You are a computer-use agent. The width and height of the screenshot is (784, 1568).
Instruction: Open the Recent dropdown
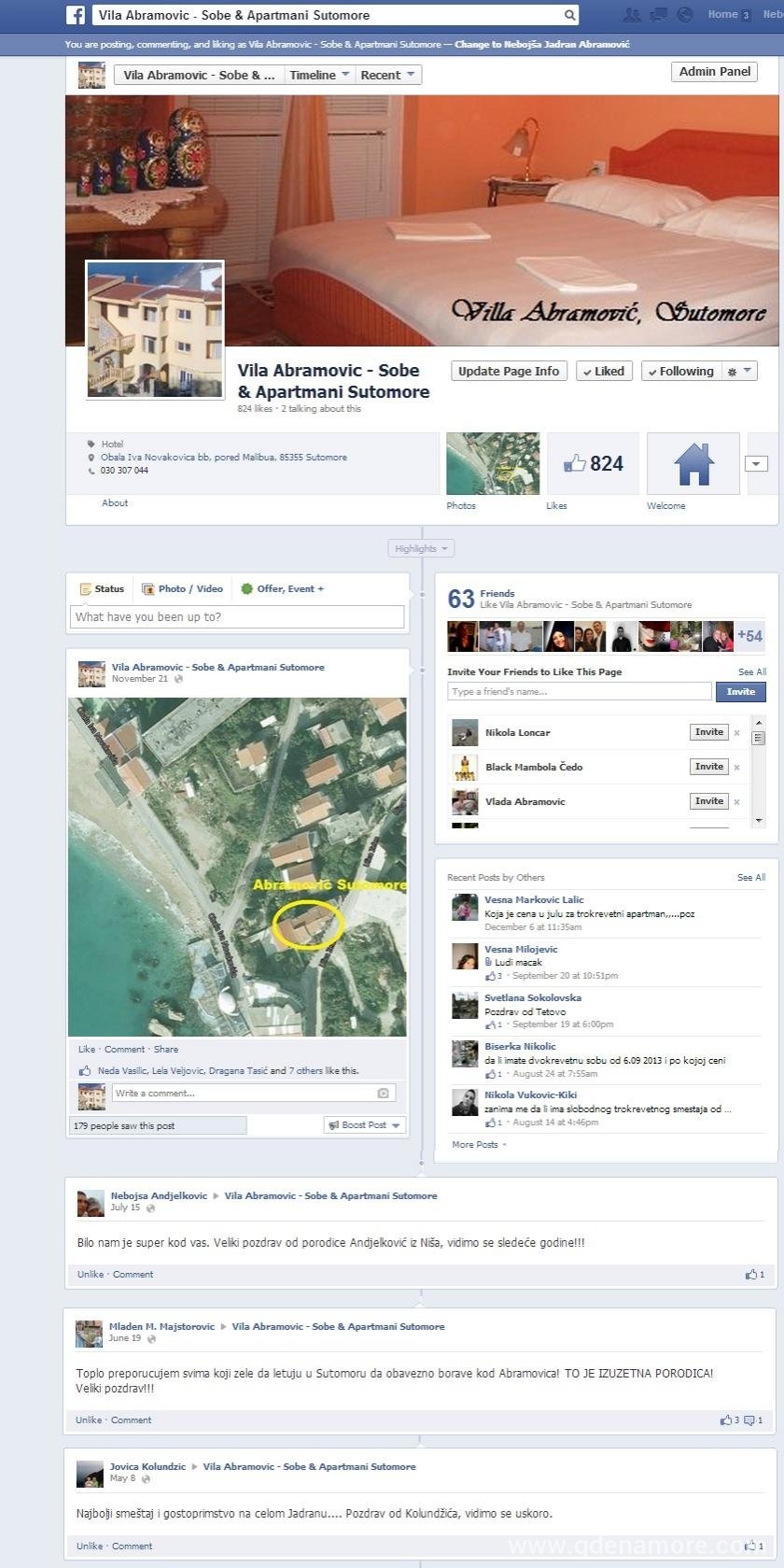tap(388, 75)
